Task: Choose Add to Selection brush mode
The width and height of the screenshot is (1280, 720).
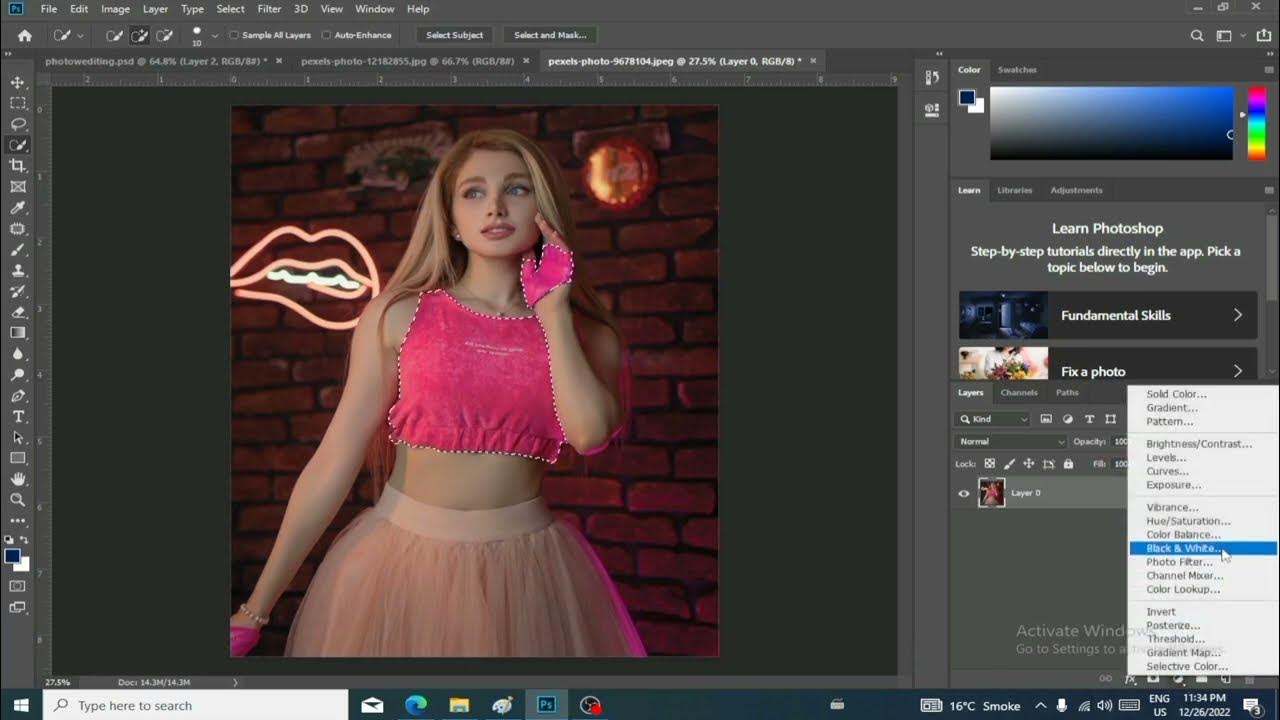Action: pos(139,35)
